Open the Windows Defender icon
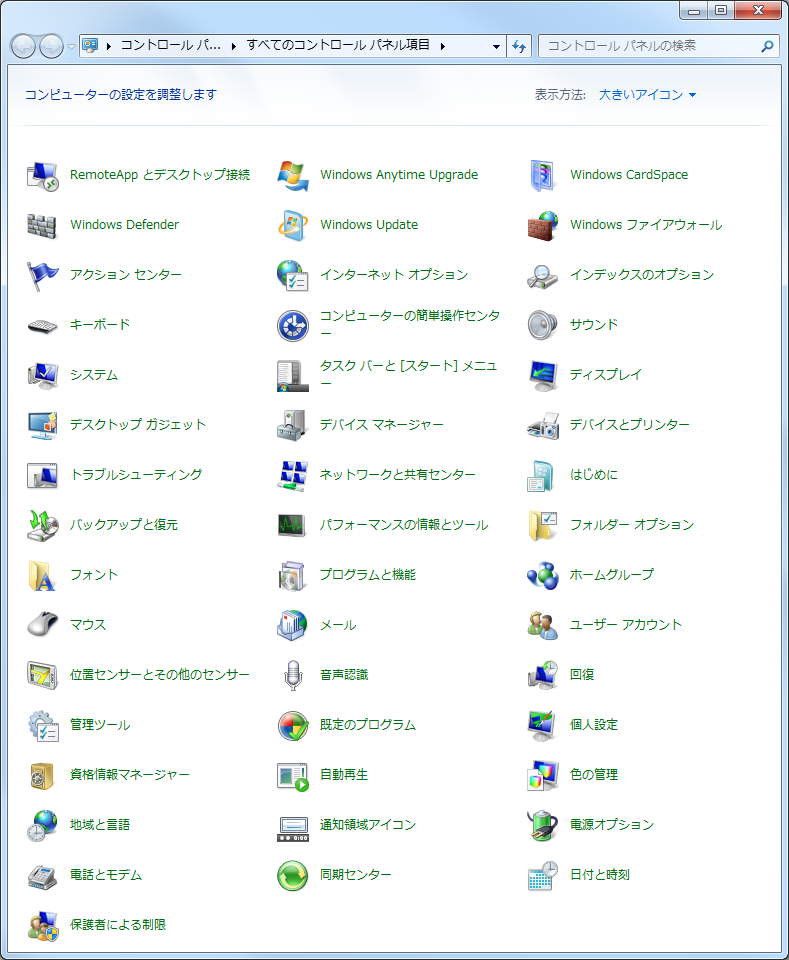The height and width of the screenshot is (960, 789). [x=42, y=225]
